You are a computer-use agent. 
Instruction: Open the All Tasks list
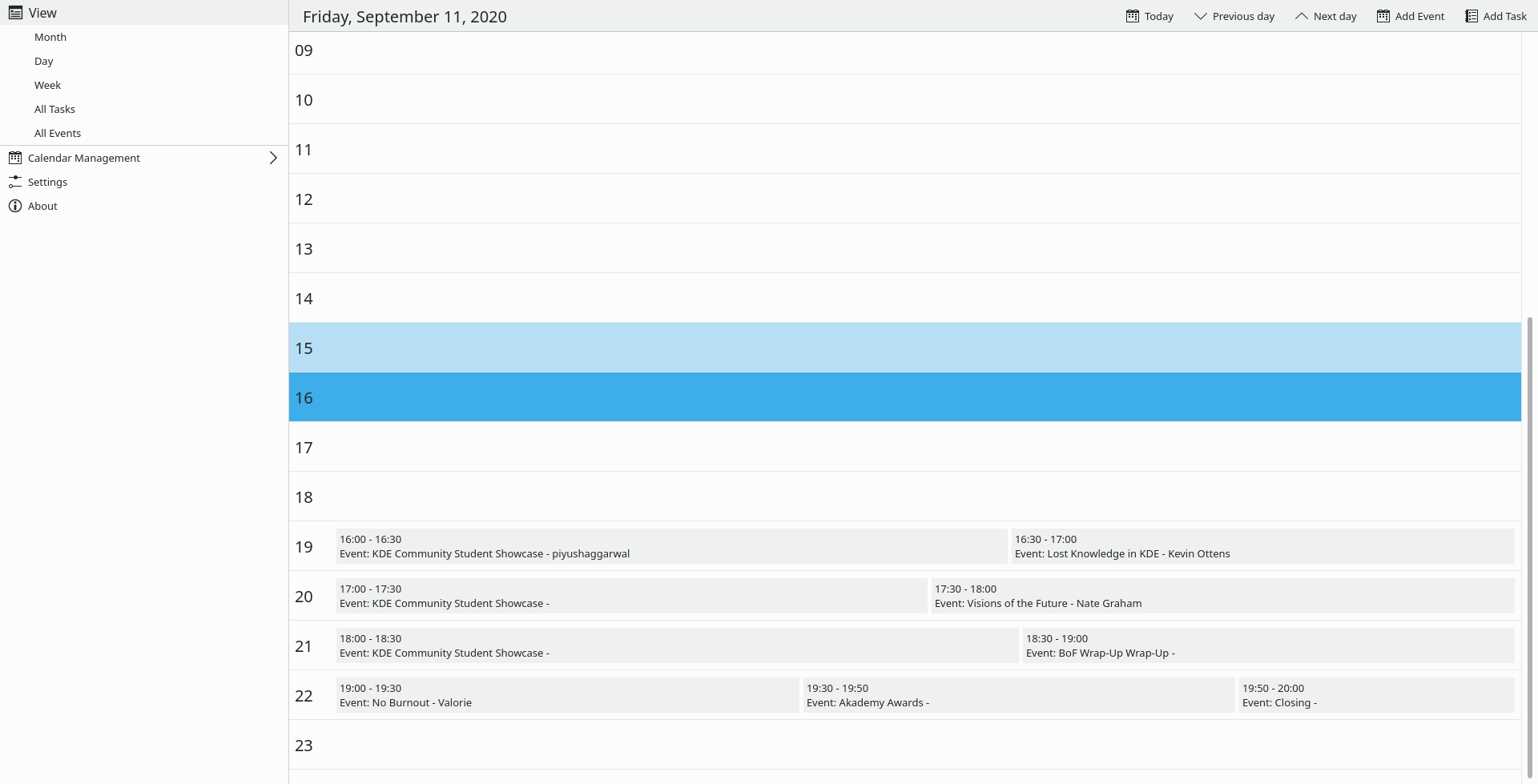click(54, 109)
